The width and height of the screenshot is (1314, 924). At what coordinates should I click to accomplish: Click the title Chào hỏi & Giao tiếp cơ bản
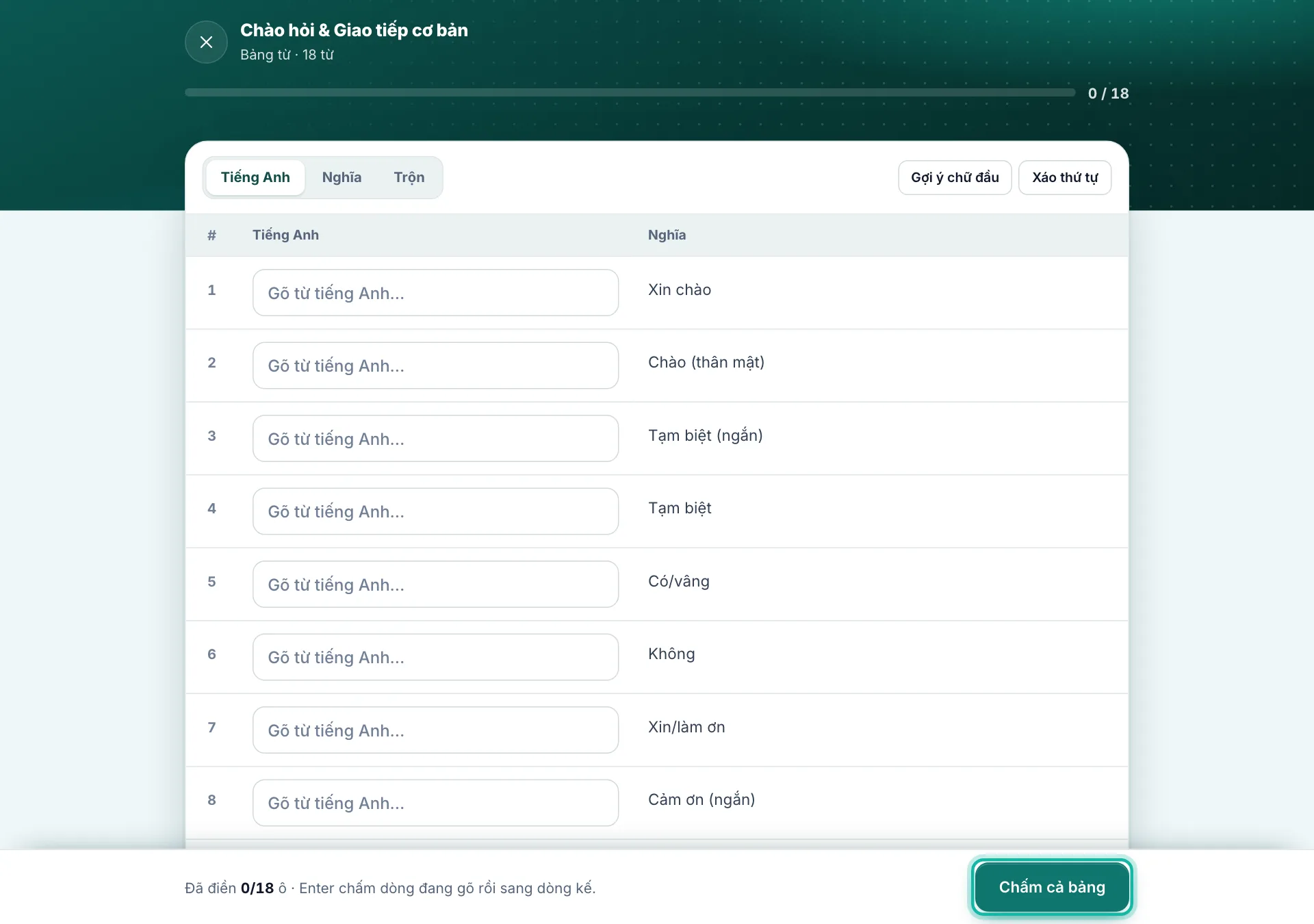point(354,30)
